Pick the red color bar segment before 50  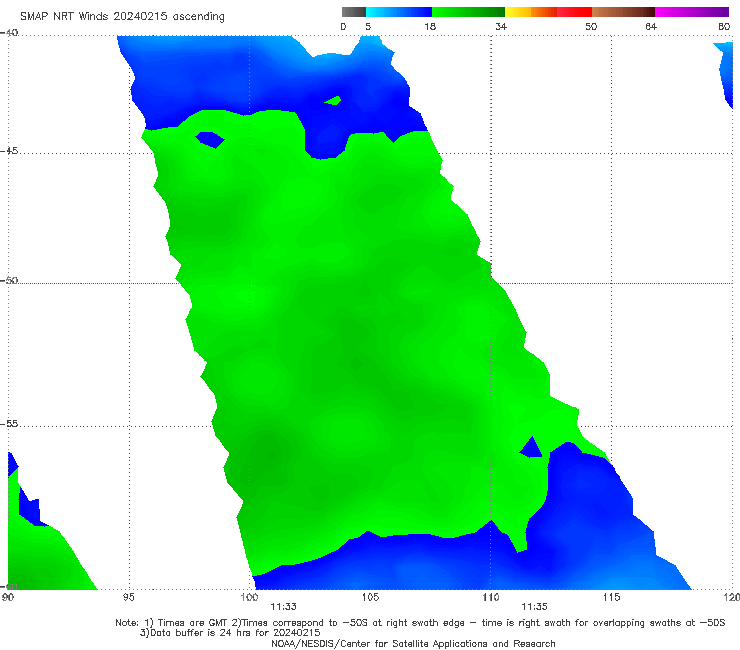(574, 12)
